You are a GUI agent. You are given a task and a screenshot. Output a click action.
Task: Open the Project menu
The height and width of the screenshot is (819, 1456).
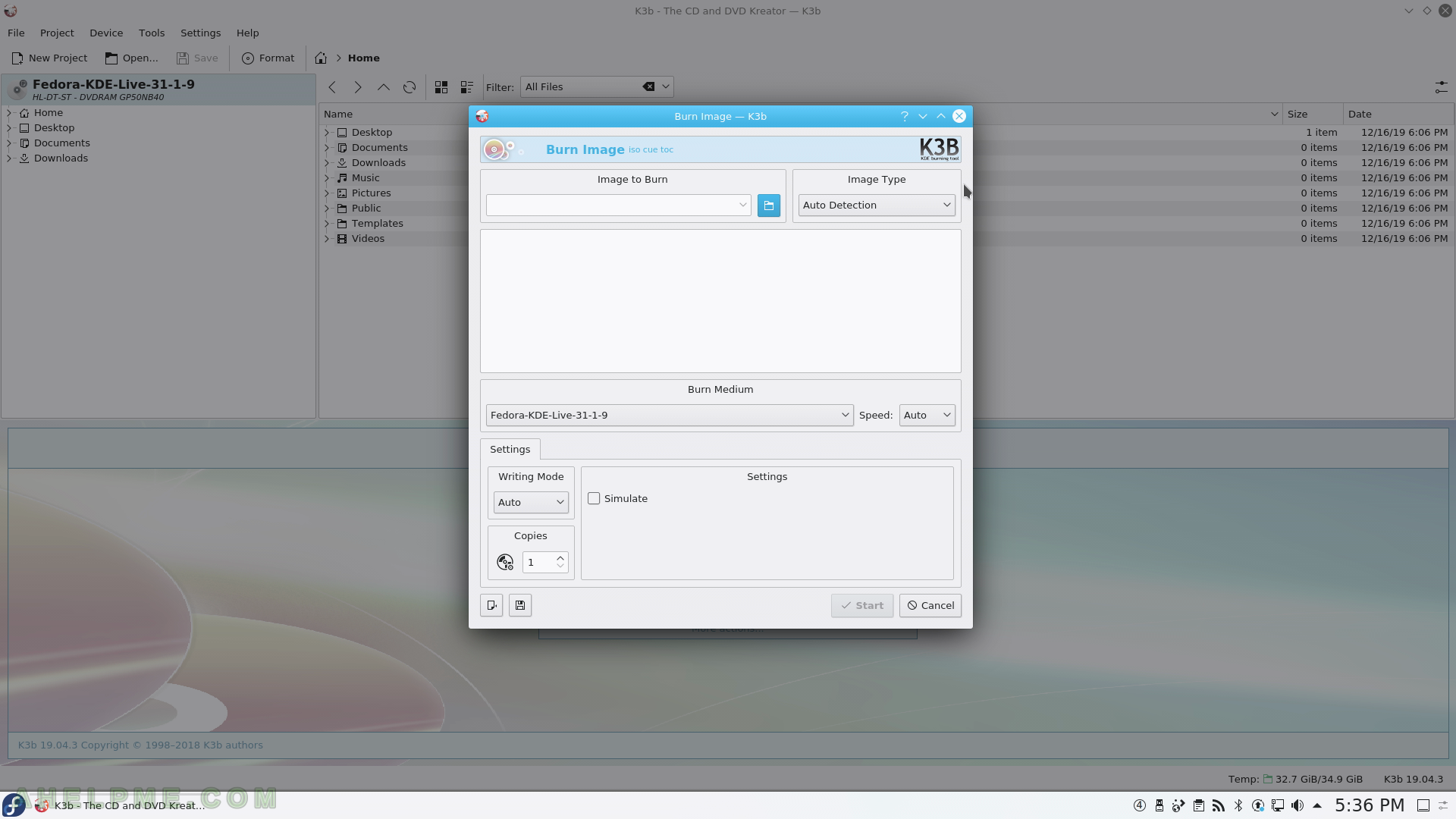click(57, 33)
